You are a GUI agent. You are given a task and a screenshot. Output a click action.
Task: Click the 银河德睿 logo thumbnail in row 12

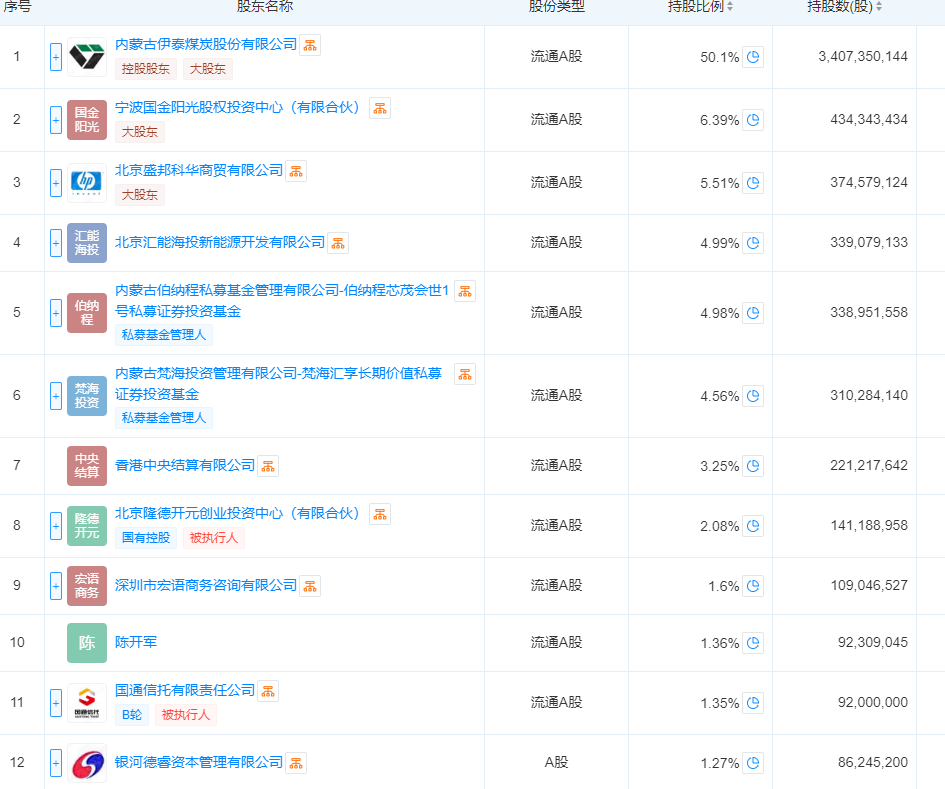pyautogui.click(x=87, y=763)
